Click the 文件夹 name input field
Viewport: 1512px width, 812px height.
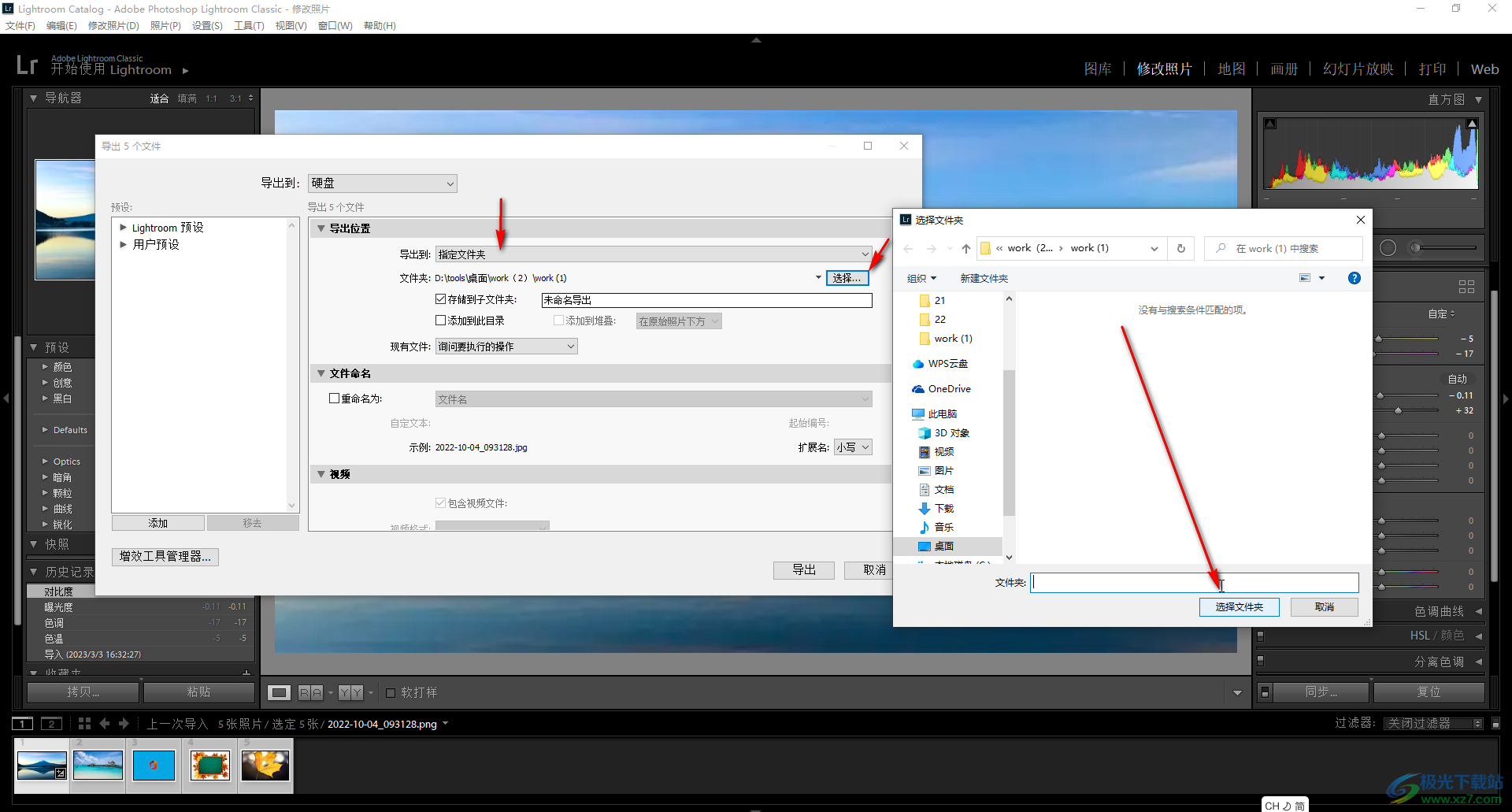(1195, 583)
